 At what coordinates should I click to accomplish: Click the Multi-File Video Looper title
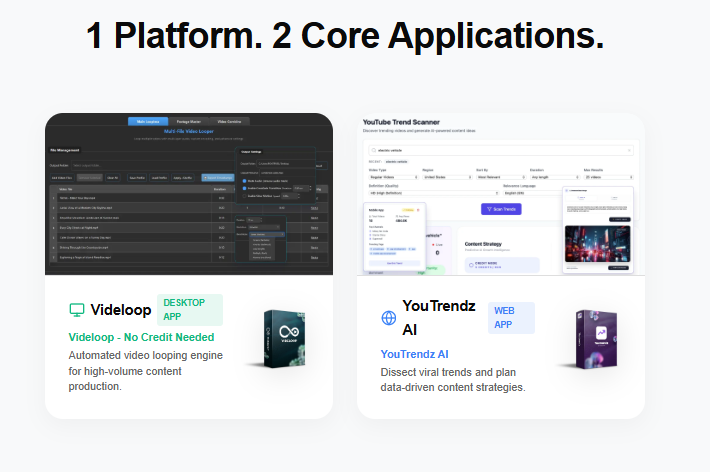tap(188, 131)
